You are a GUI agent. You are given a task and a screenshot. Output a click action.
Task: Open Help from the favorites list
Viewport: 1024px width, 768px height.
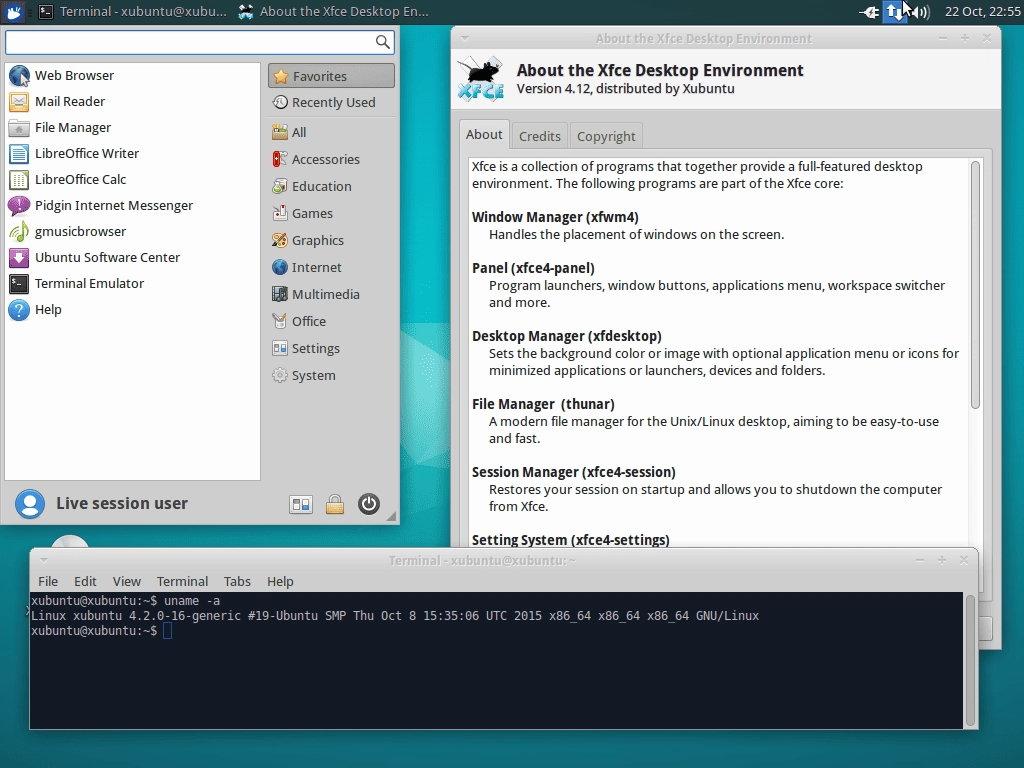point(133,310)
